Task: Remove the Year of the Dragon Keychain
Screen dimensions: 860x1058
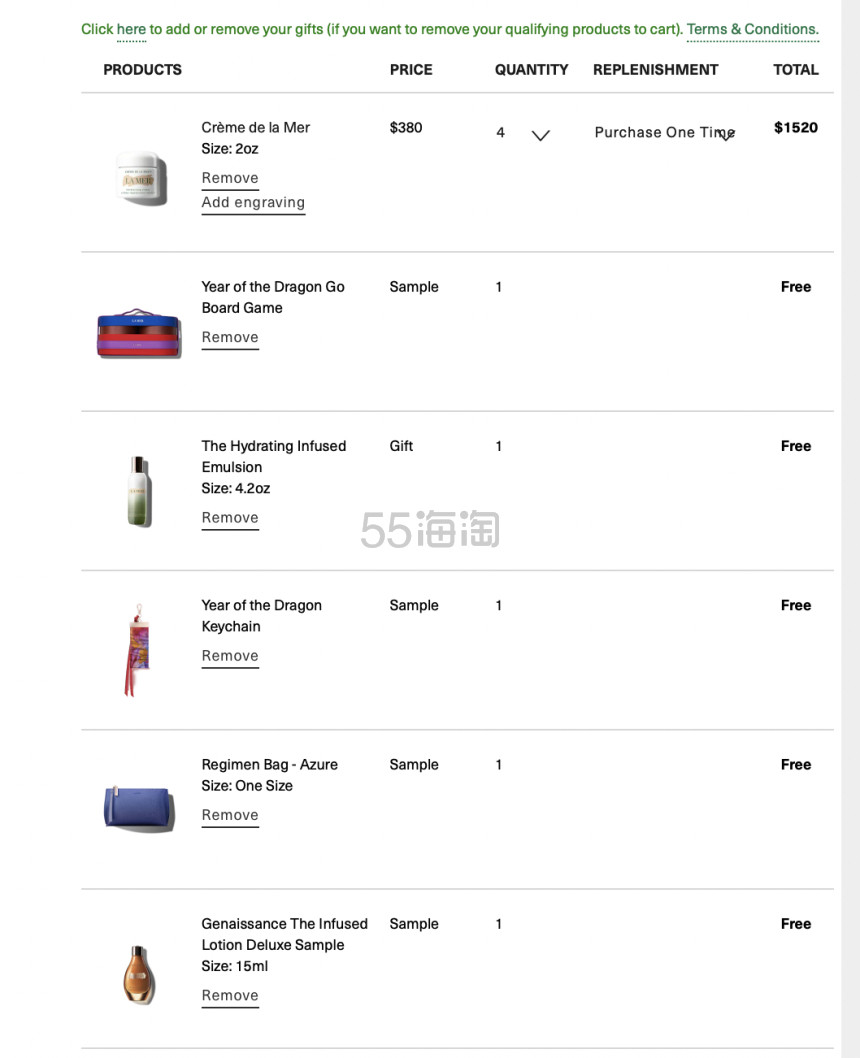Action: point(230,656)
